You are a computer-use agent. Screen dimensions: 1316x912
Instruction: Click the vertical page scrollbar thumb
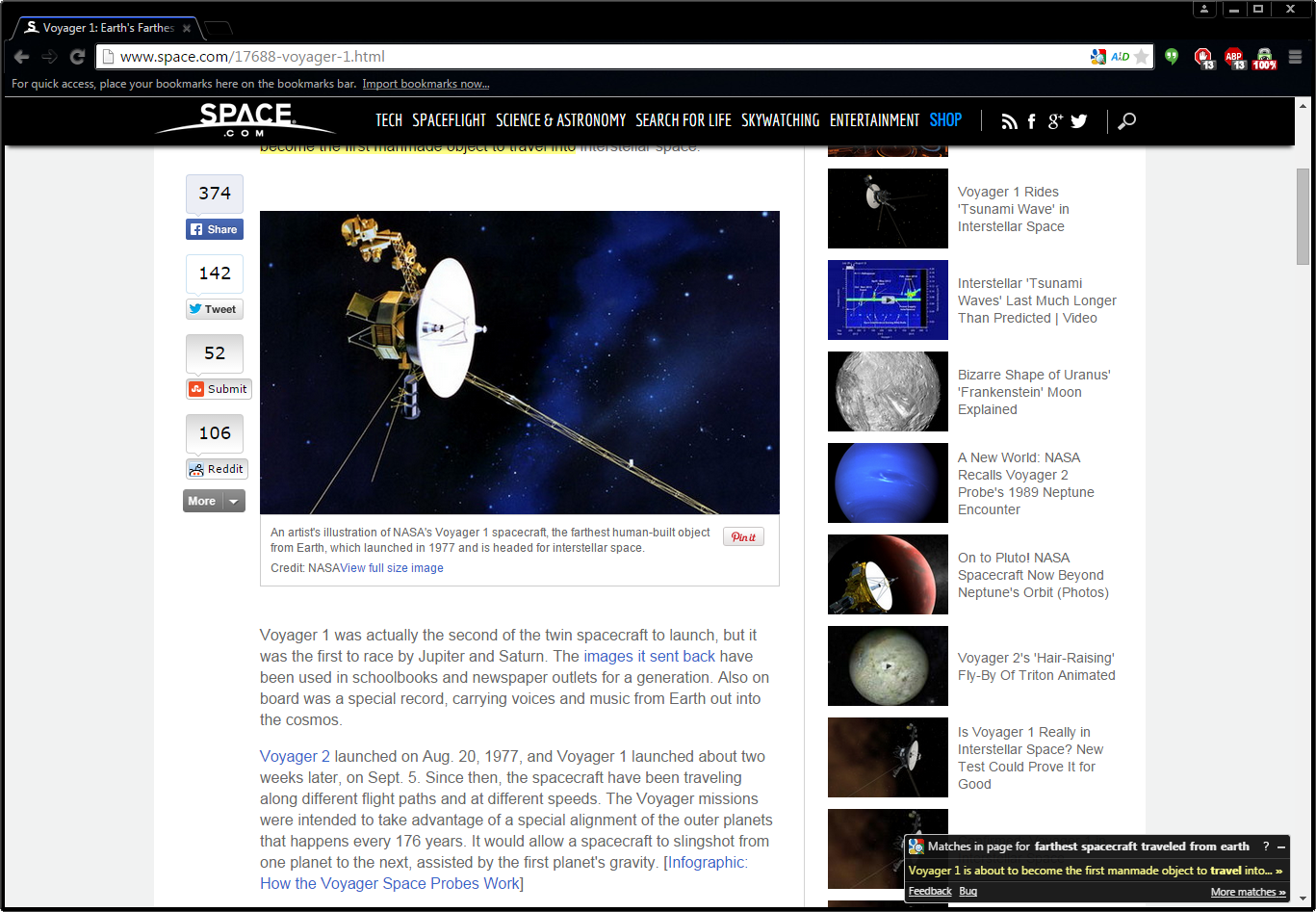[1303, 217]
